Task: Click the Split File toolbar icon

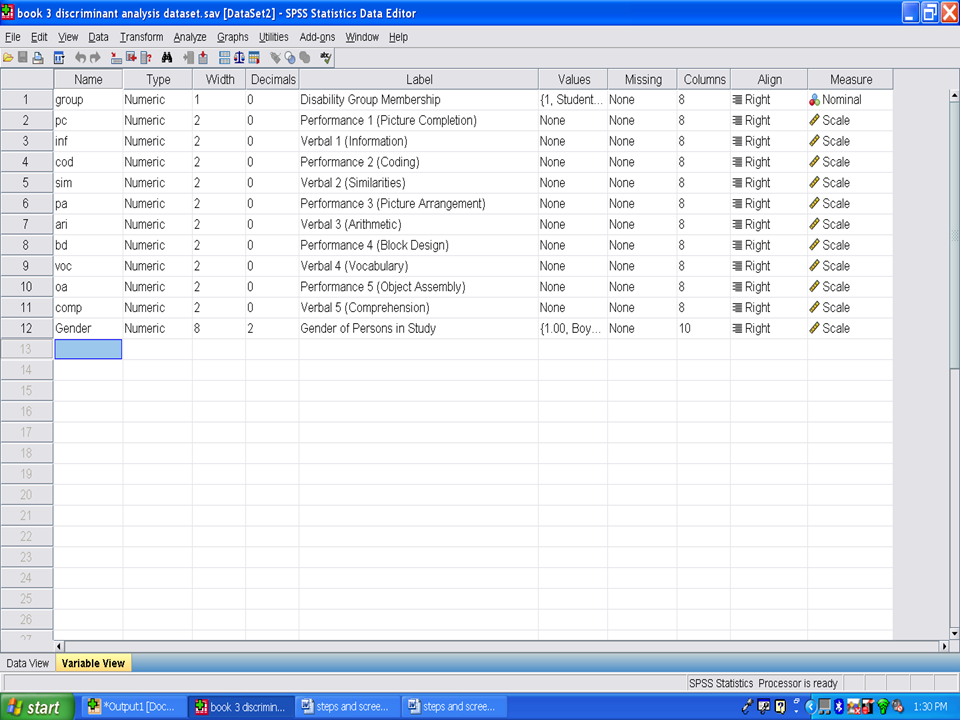Action: [224, 58]
